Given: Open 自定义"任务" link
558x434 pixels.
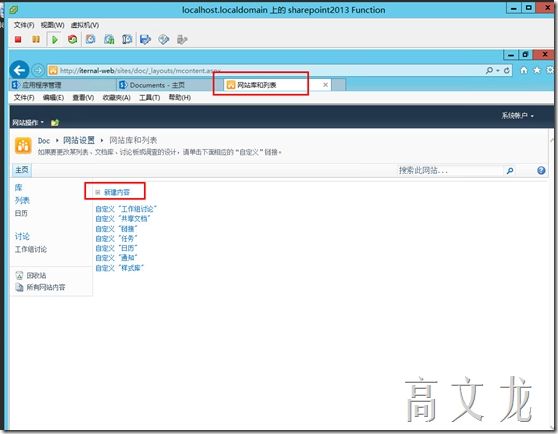Looking at the screenshot, I should [116, 238].
